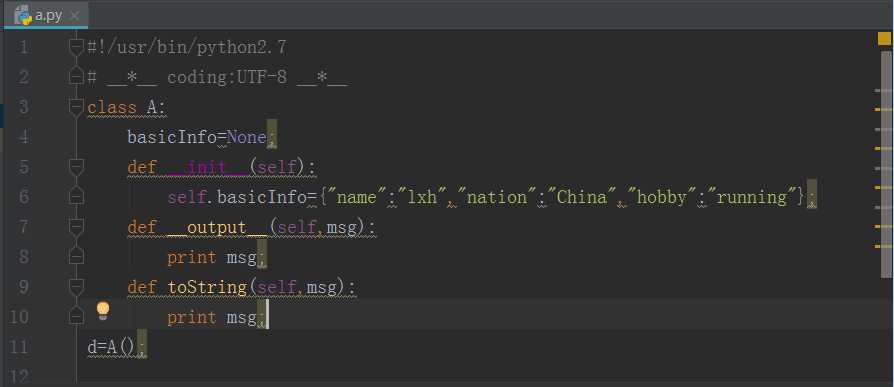
Task: Click 'basicInfo=None' on line 4
Action: click(x=197, y=137)
